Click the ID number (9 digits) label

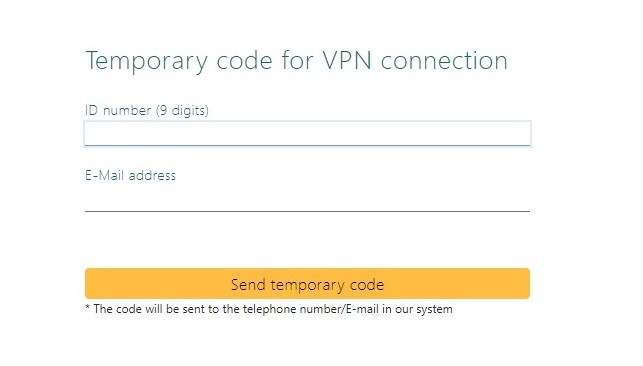147,110
